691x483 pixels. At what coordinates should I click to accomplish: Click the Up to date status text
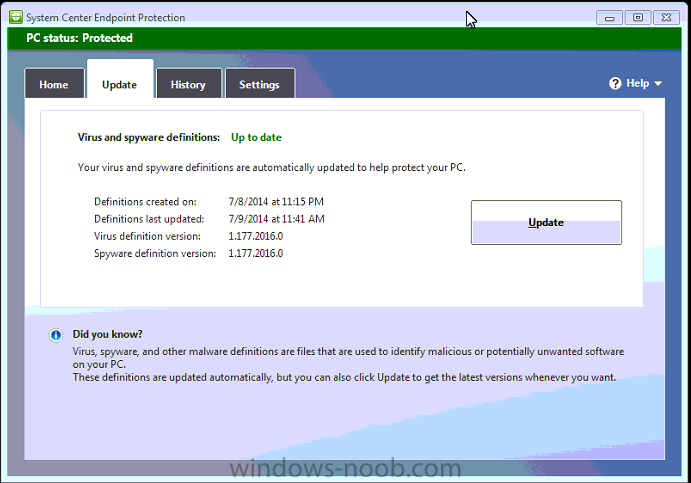click(256, 137)
